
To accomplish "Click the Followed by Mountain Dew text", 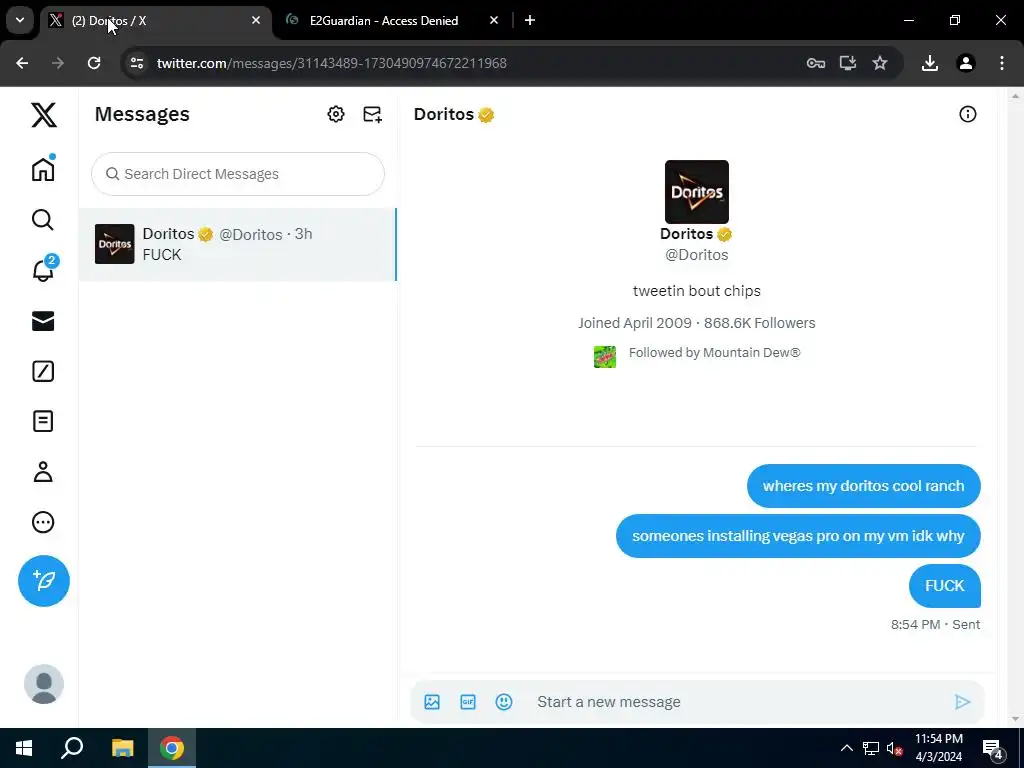I will [714, 353].
